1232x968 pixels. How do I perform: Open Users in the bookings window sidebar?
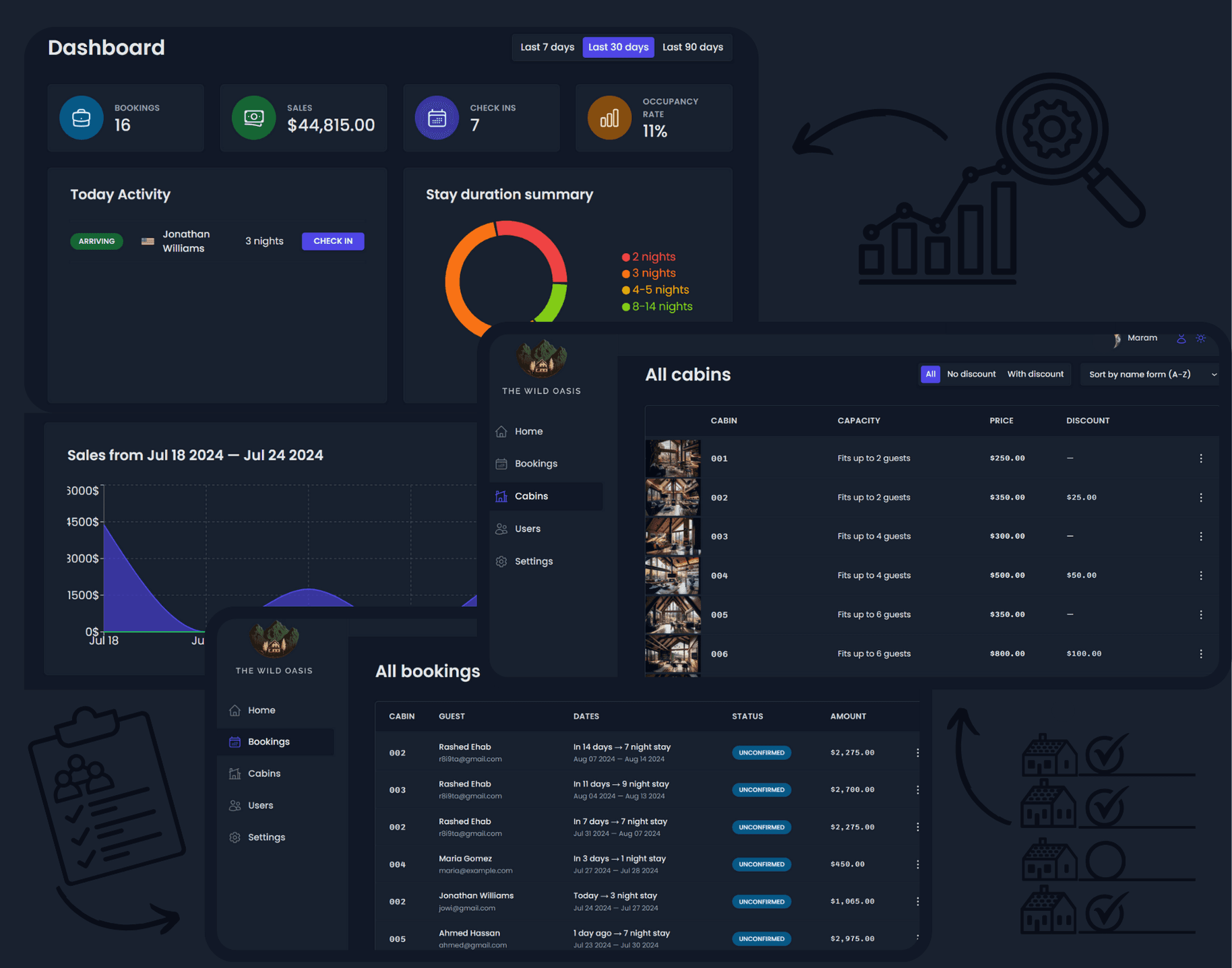276,805
